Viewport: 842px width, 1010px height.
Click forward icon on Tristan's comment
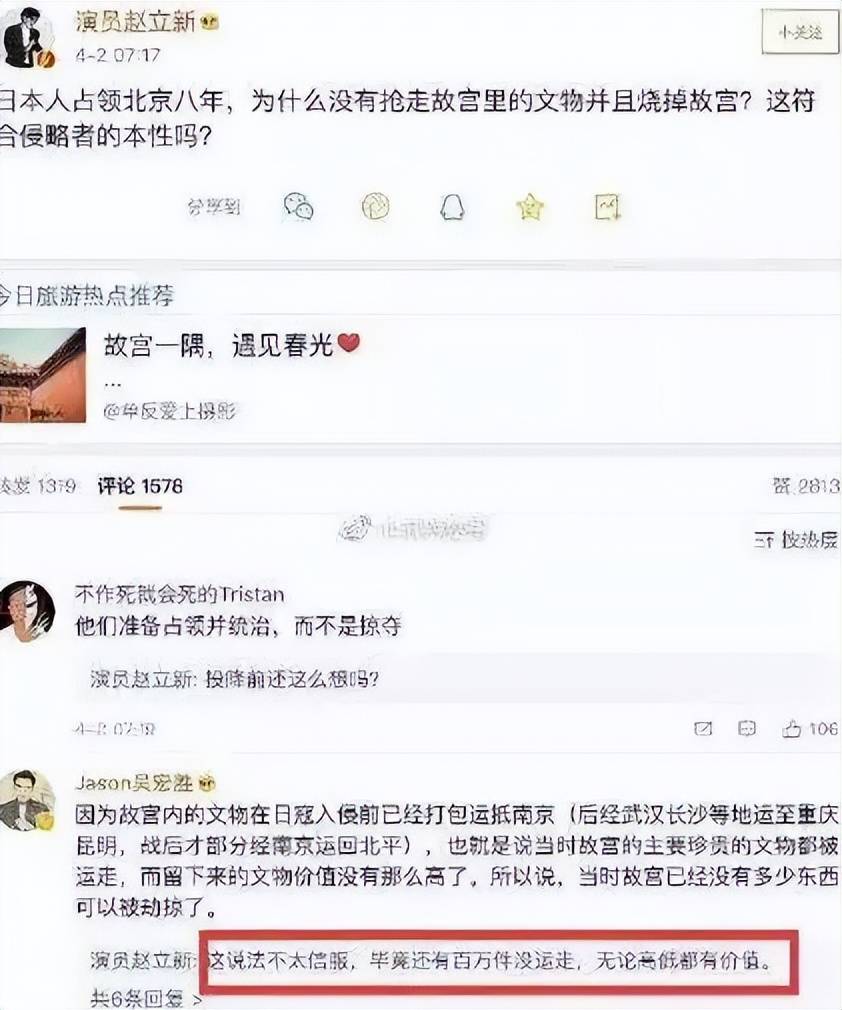pos(703,729)
